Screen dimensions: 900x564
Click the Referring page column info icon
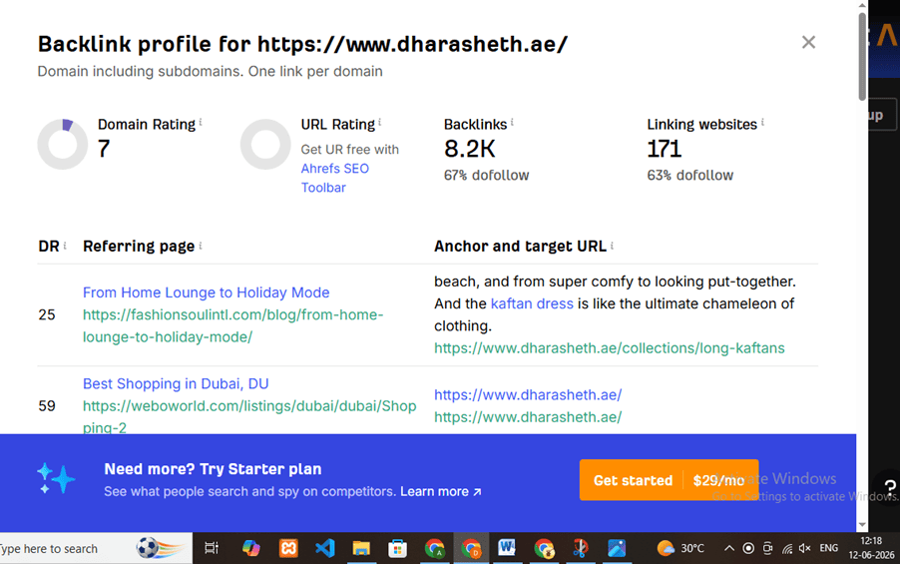tap(200, 245)
